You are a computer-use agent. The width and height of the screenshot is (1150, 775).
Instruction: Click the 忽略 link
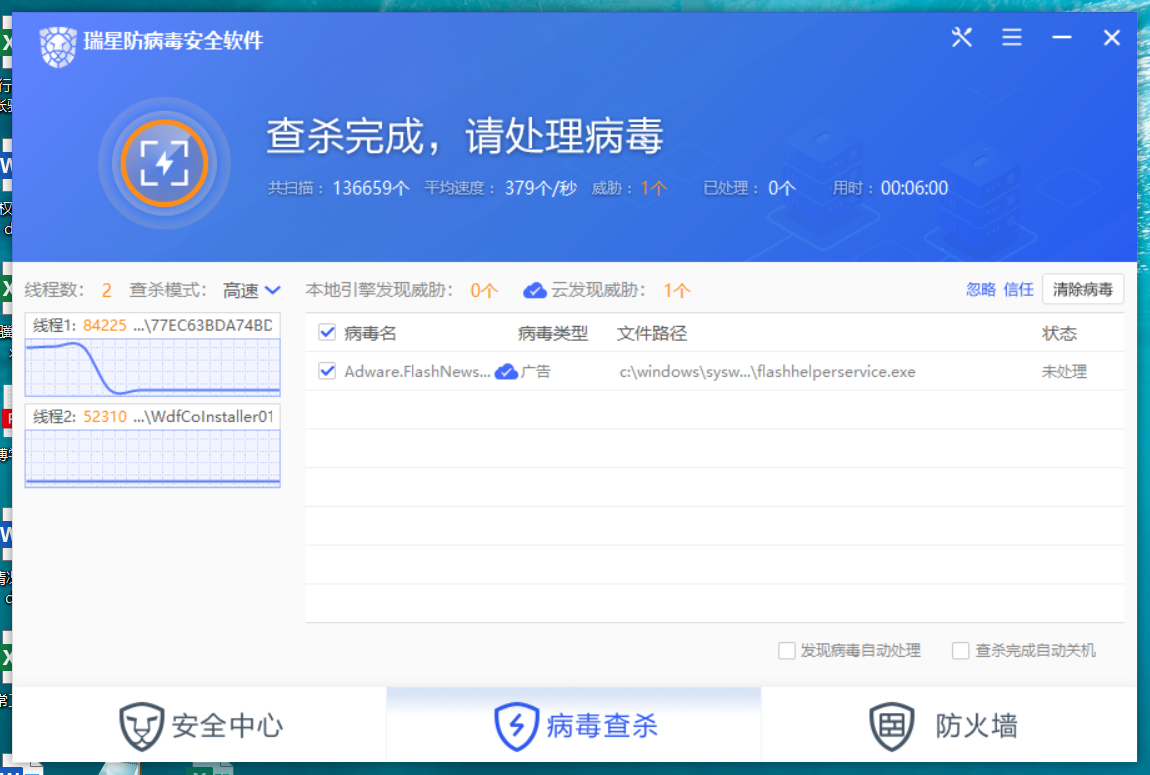[x=981, y=290]
